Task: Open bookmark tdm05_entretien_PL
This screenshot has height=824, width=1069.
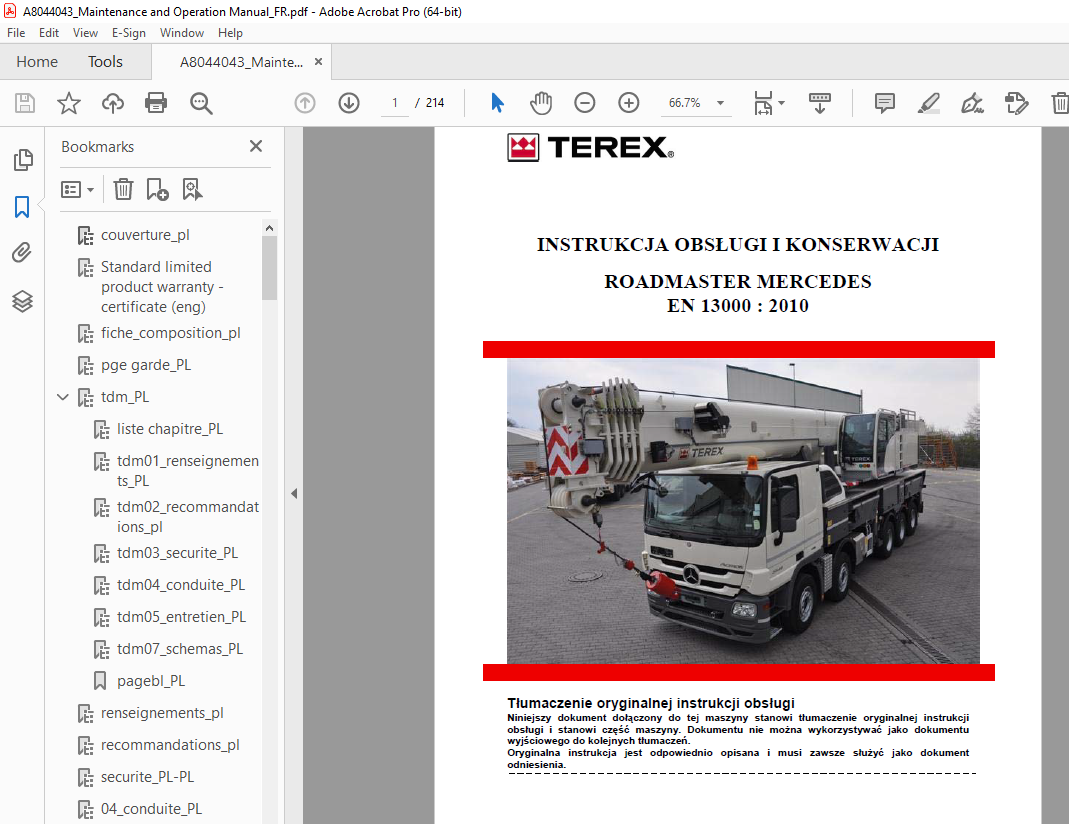Action: 181,617
